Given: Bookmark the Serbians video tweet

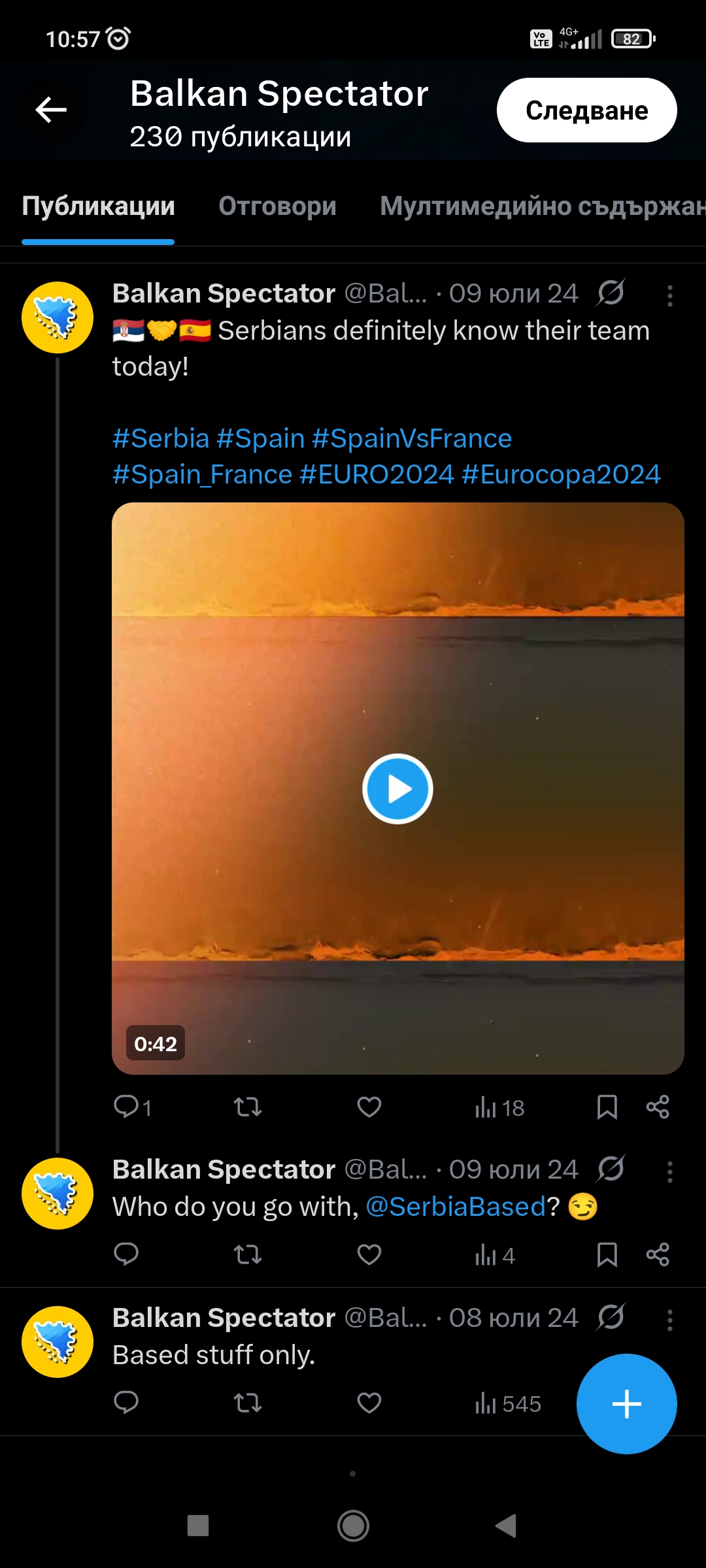Looking at the screenshot, I should coord(607,1107).
